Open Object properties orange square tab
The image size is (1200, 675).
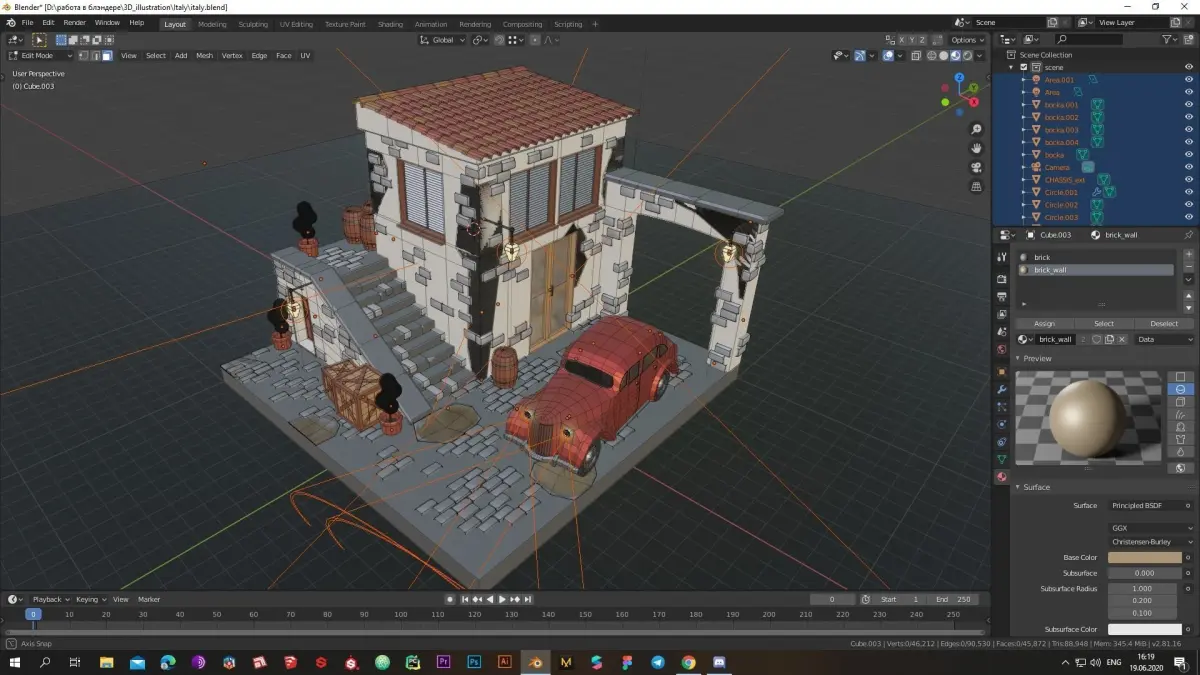[x=1002, y=371]
